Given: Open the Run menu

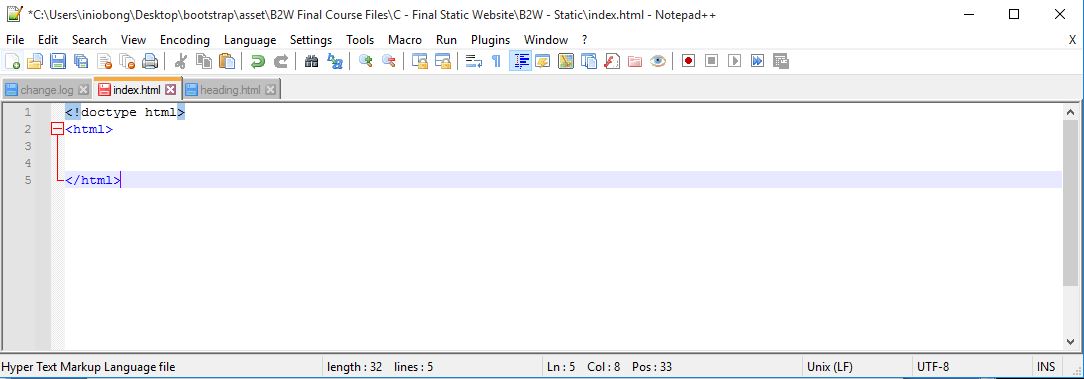Looking at the screenshot, I should click(446, 40).
